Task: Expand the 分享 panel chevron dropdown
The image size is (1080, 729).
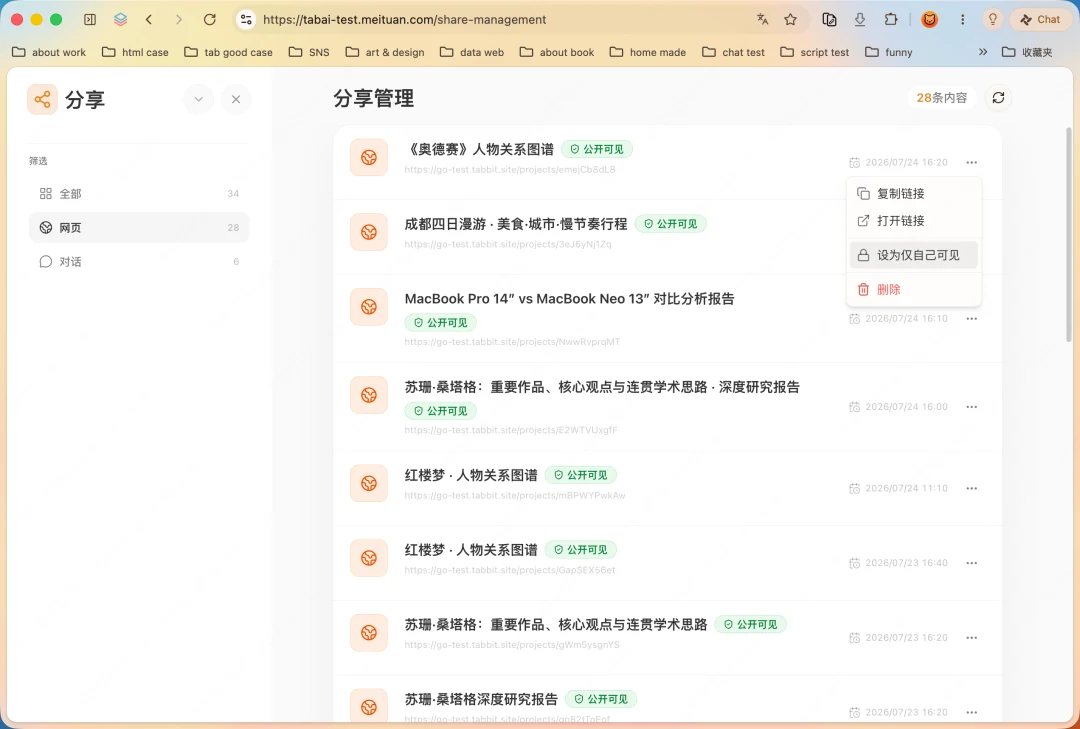Action: point(198,99)
